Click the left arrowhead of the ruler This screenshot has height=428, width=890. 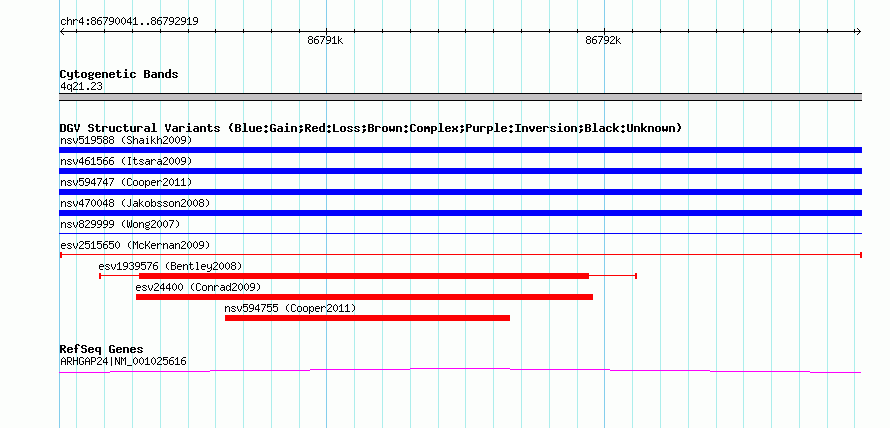(62, 32)
